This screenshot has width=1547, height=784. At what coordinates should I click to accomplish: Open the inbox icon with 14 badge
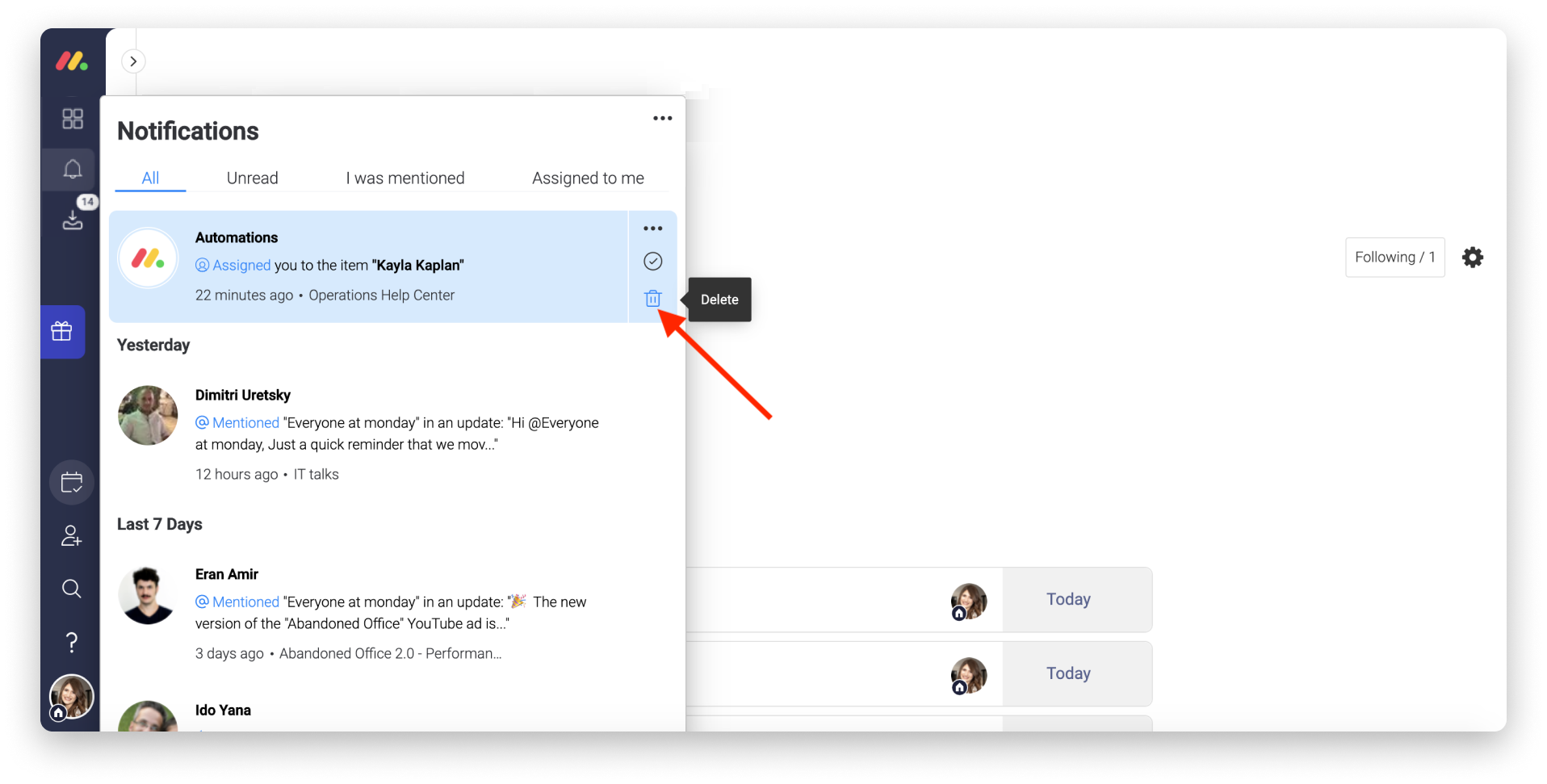pyautogui.click(x=73, y=219)
